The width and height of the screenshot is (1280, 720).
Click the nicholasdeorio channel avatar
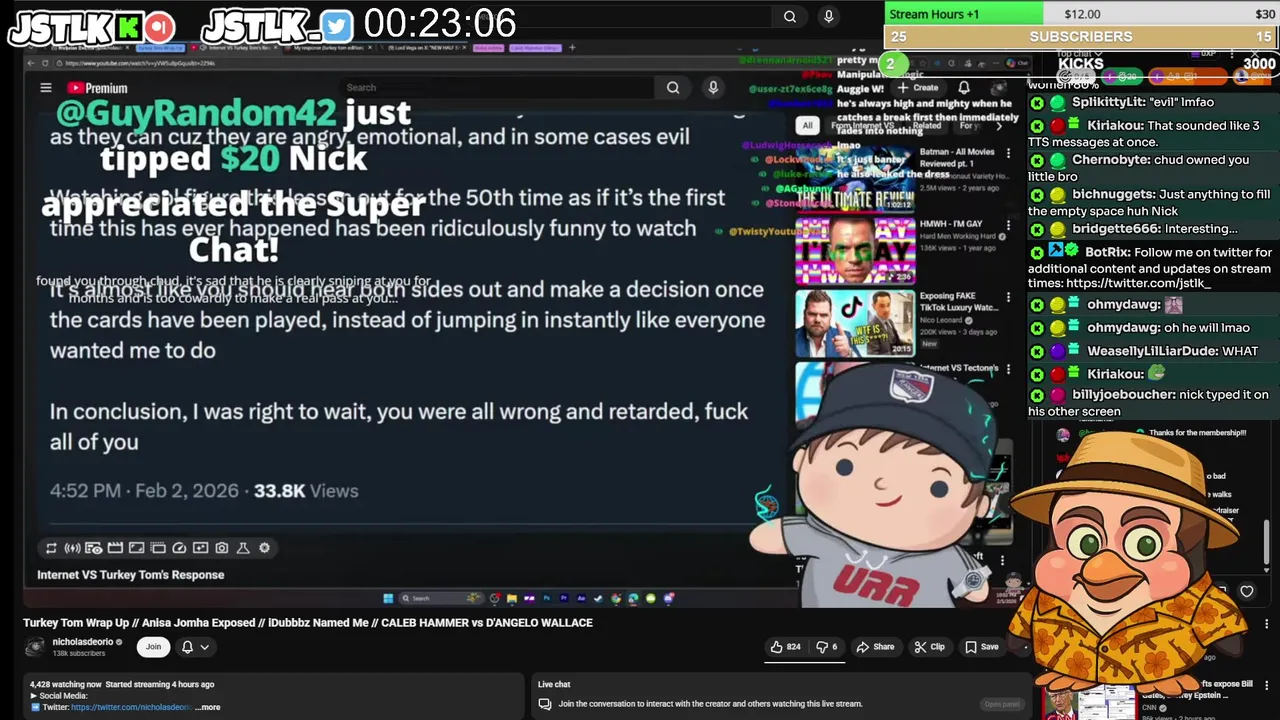coord(36,647)
